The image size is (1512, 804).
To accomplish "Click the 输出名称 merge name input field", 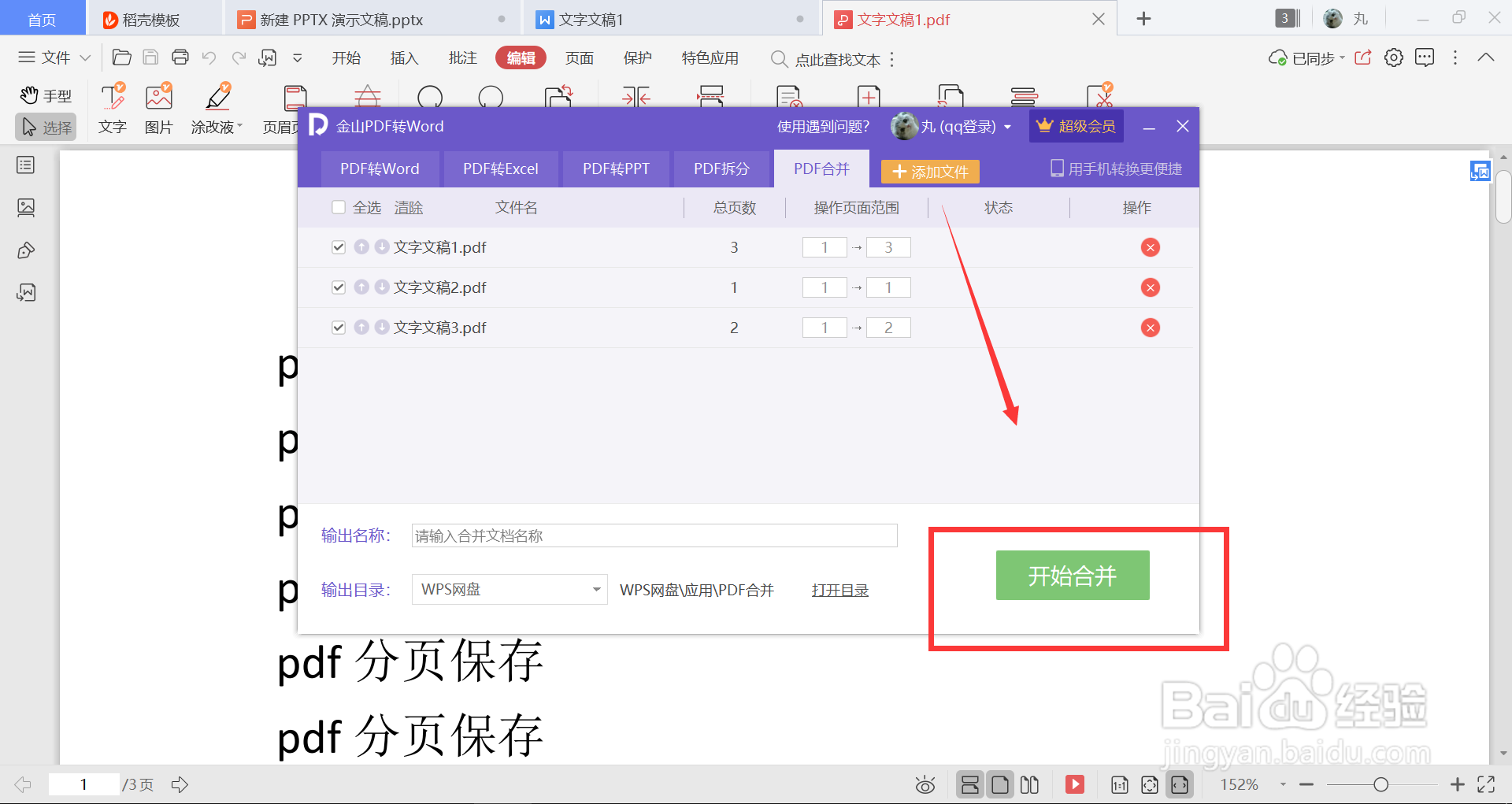I will [x=654, y=535].
